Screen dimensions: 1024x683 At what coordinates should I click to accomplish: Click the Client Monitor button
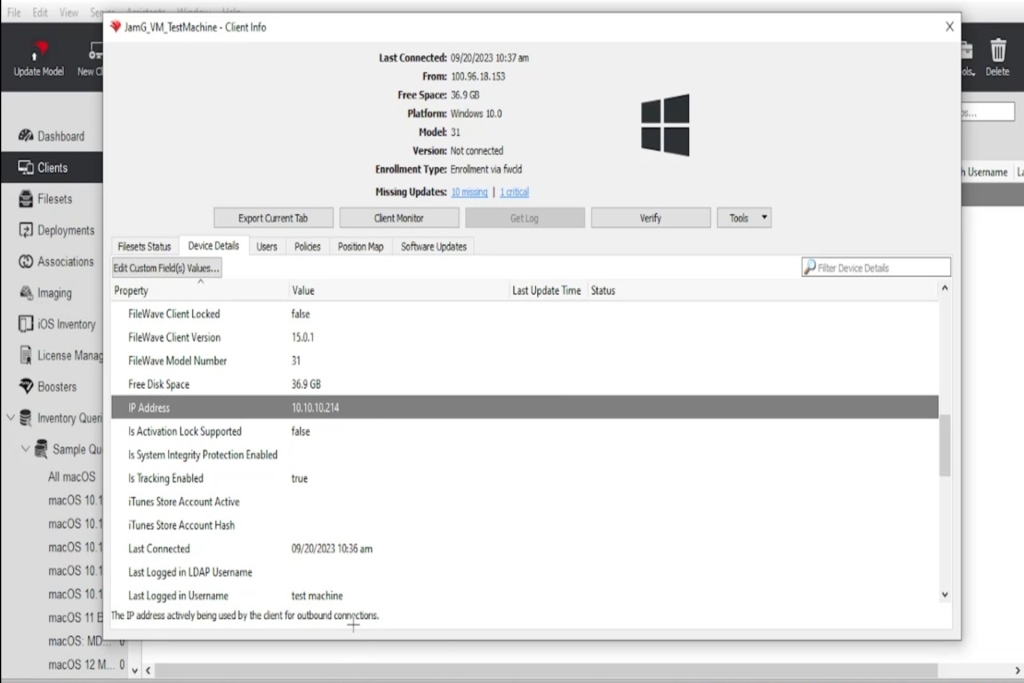pos(399,218)
